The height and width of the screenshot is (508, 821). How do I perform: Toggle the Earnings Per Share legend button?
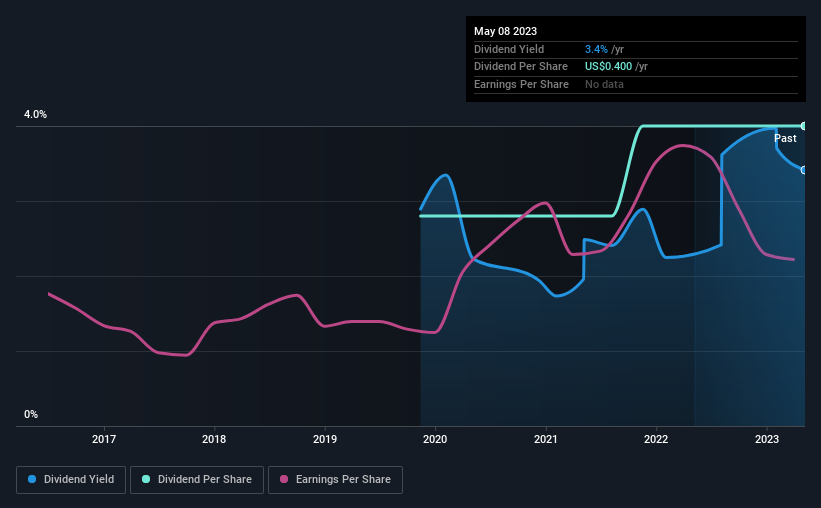click(x=335, y=480)
